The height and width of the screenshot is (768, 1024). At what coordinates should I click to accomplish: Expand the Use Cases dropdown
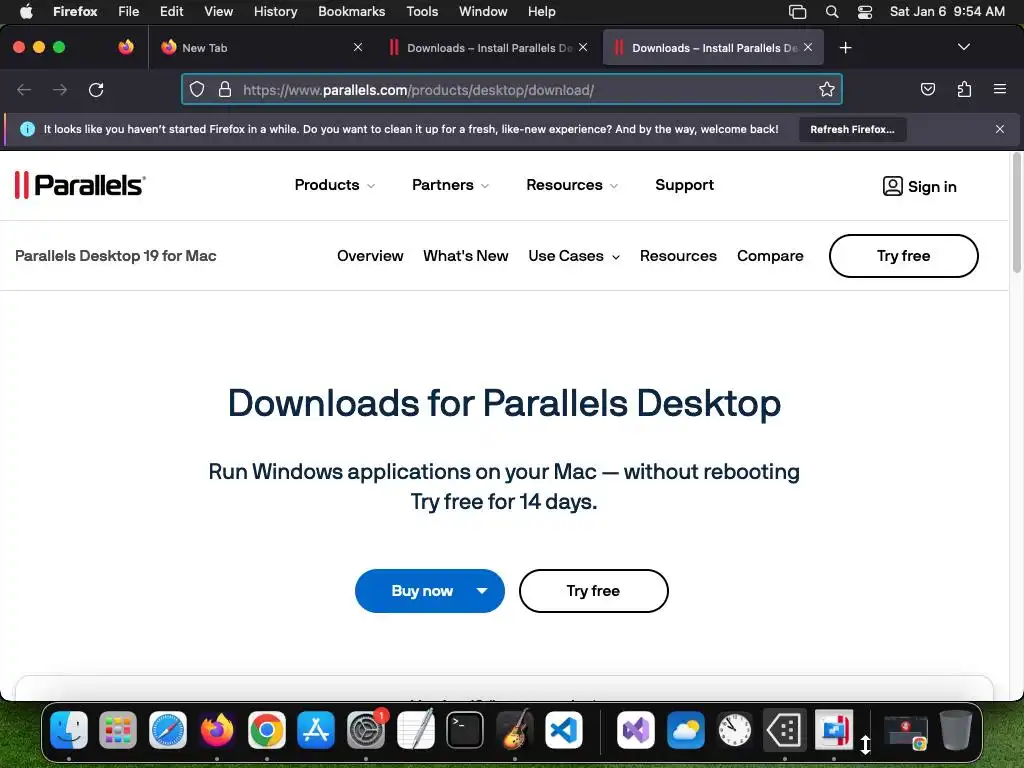pos(574,256)
